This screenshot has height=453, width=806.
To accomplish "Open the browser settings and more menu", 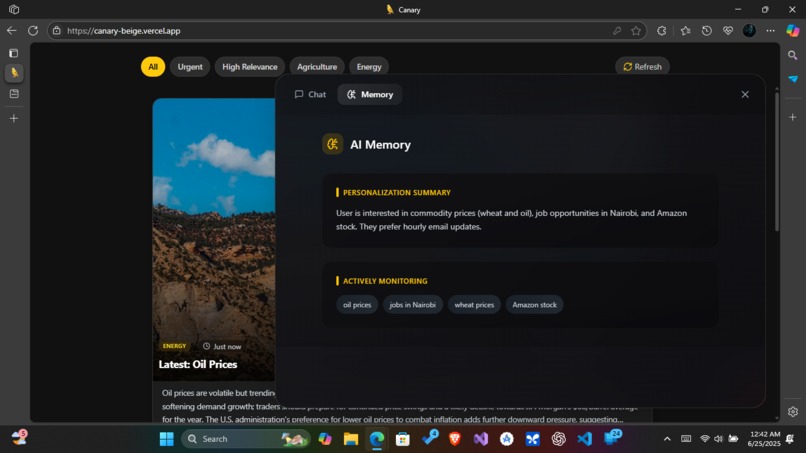I will point(770,31).
